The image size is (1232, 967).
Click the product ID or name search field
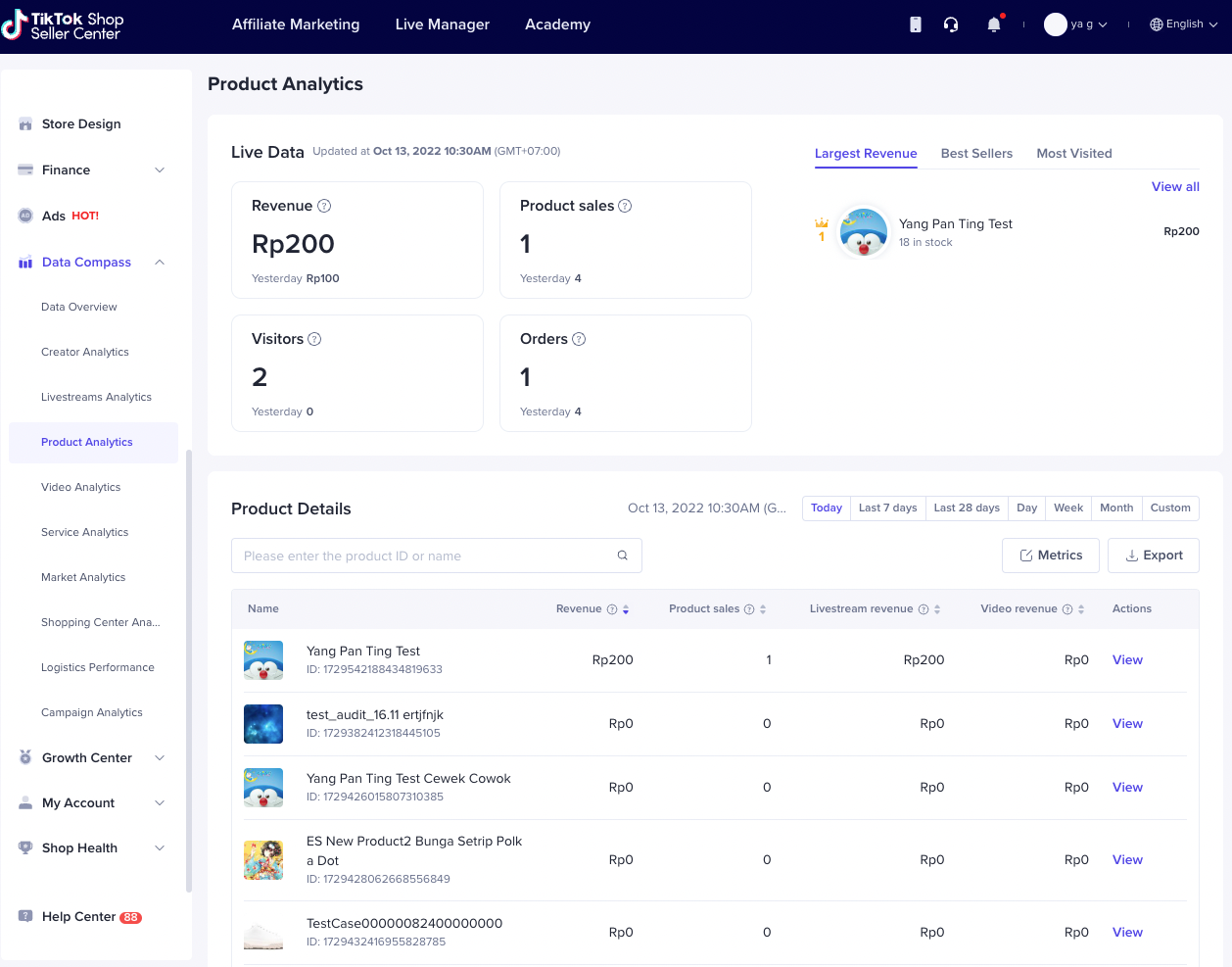pyautogui.click(x=421, y=556)
